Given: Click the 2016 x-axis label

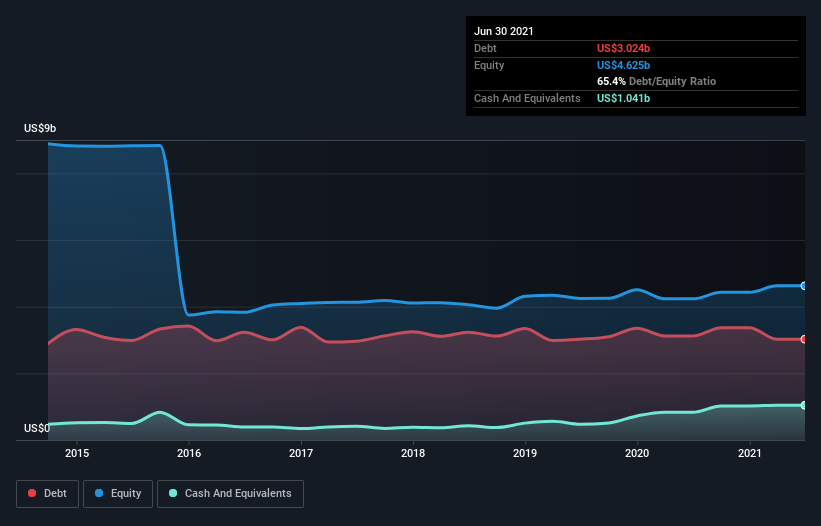Looking at the screenshot, I should click(x=189, y=453).
